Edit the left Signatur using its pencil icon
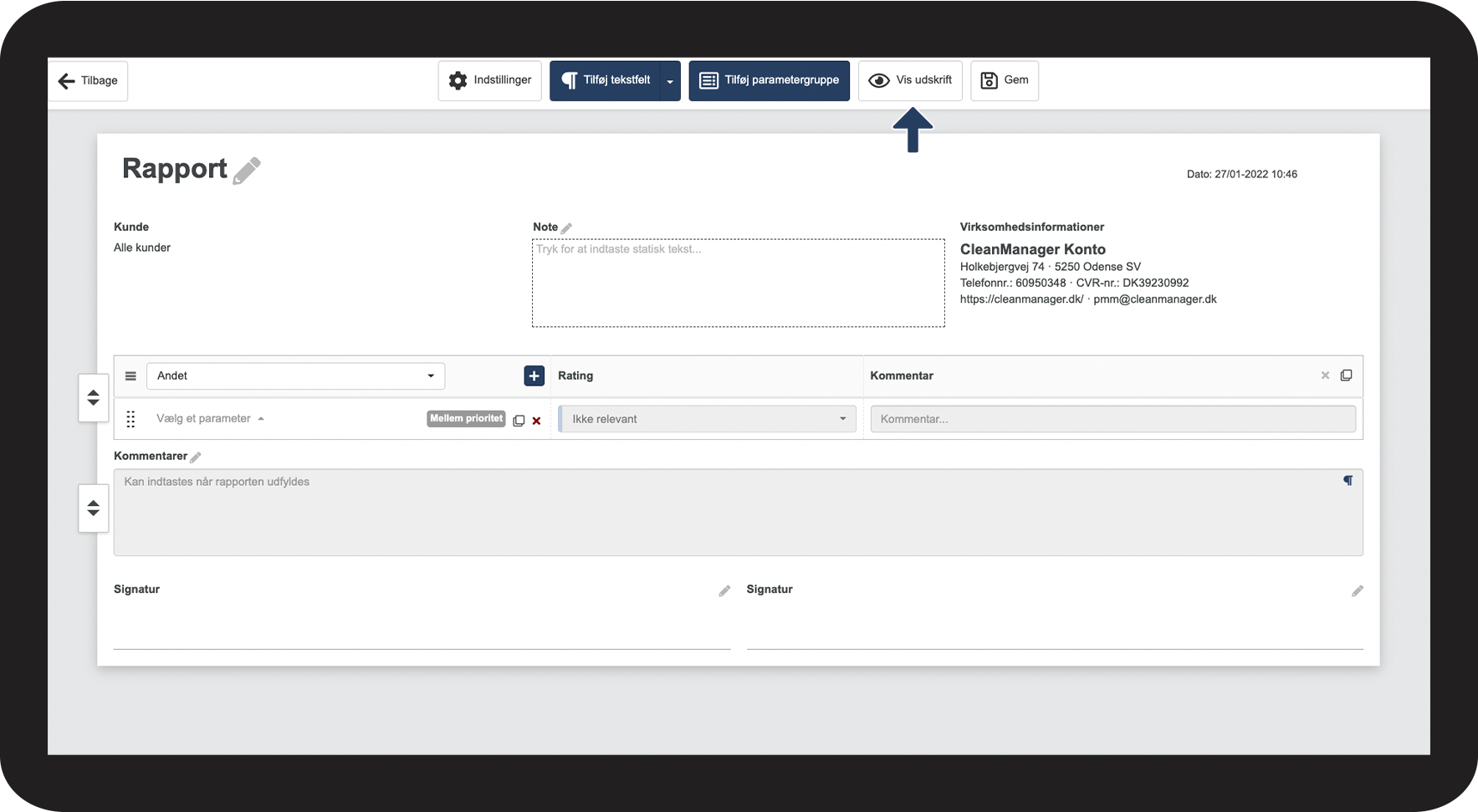This screenshot has width=1478, height=812. (x=724, y=591)
